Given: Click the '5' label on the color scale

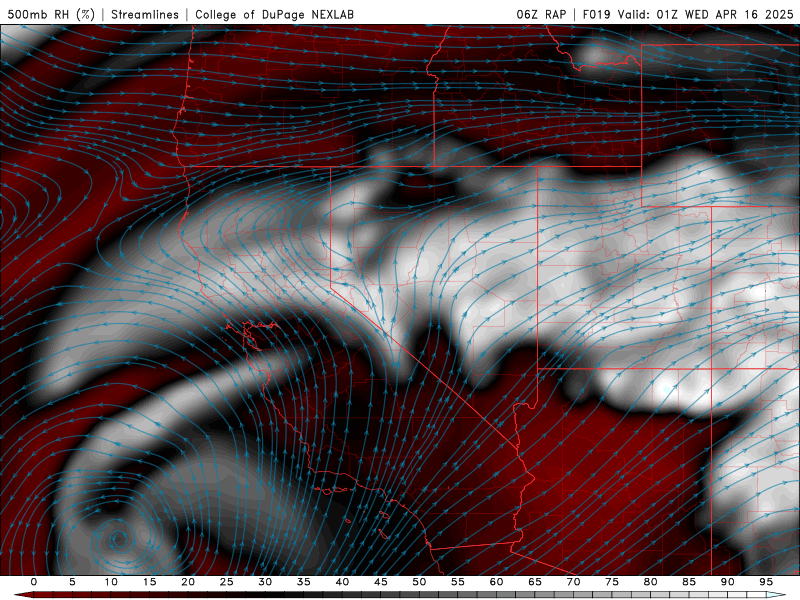Looking at the screenshot, I should pyautogui.click(x=72, y=582).
